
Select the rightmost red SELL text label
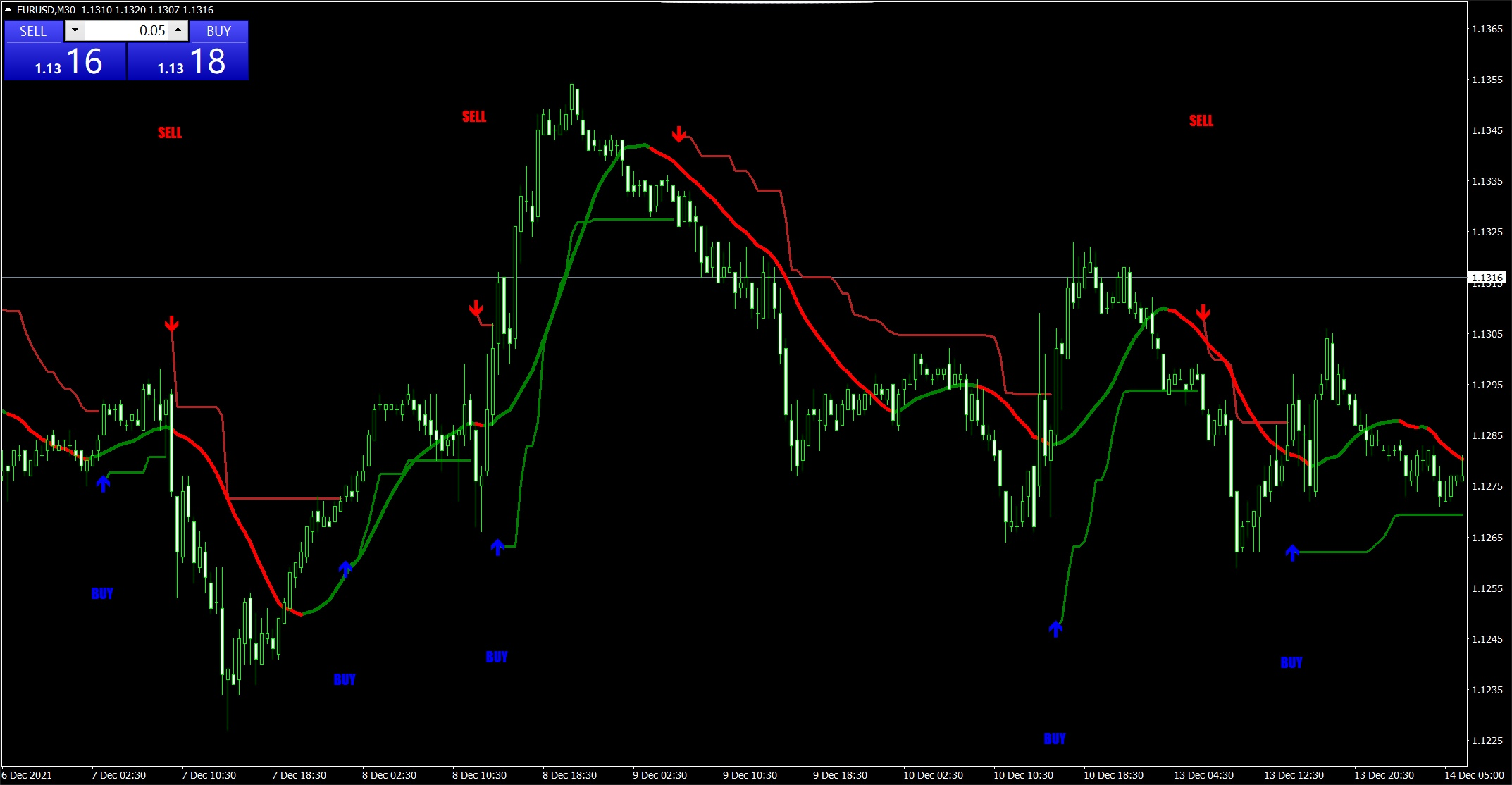pyautogui.click(x=1201, y=120)
